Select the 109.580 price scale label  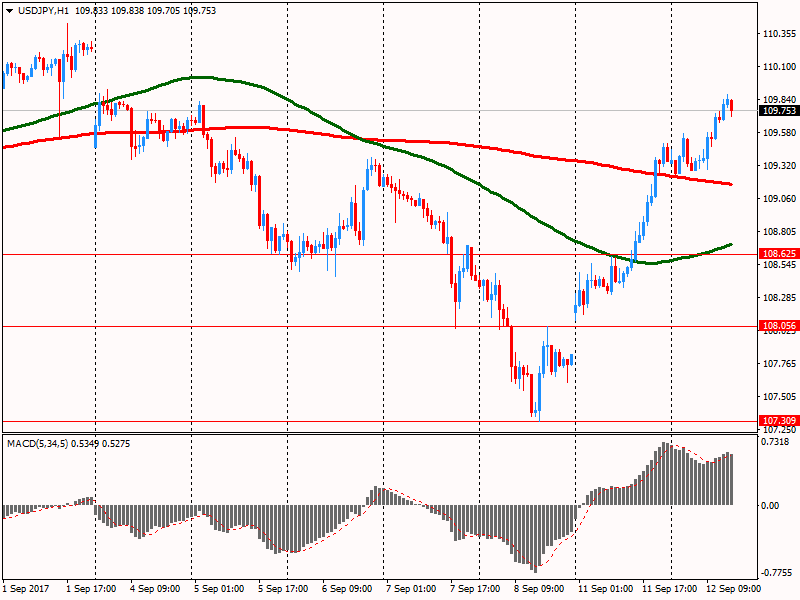(x=779, y=133)
